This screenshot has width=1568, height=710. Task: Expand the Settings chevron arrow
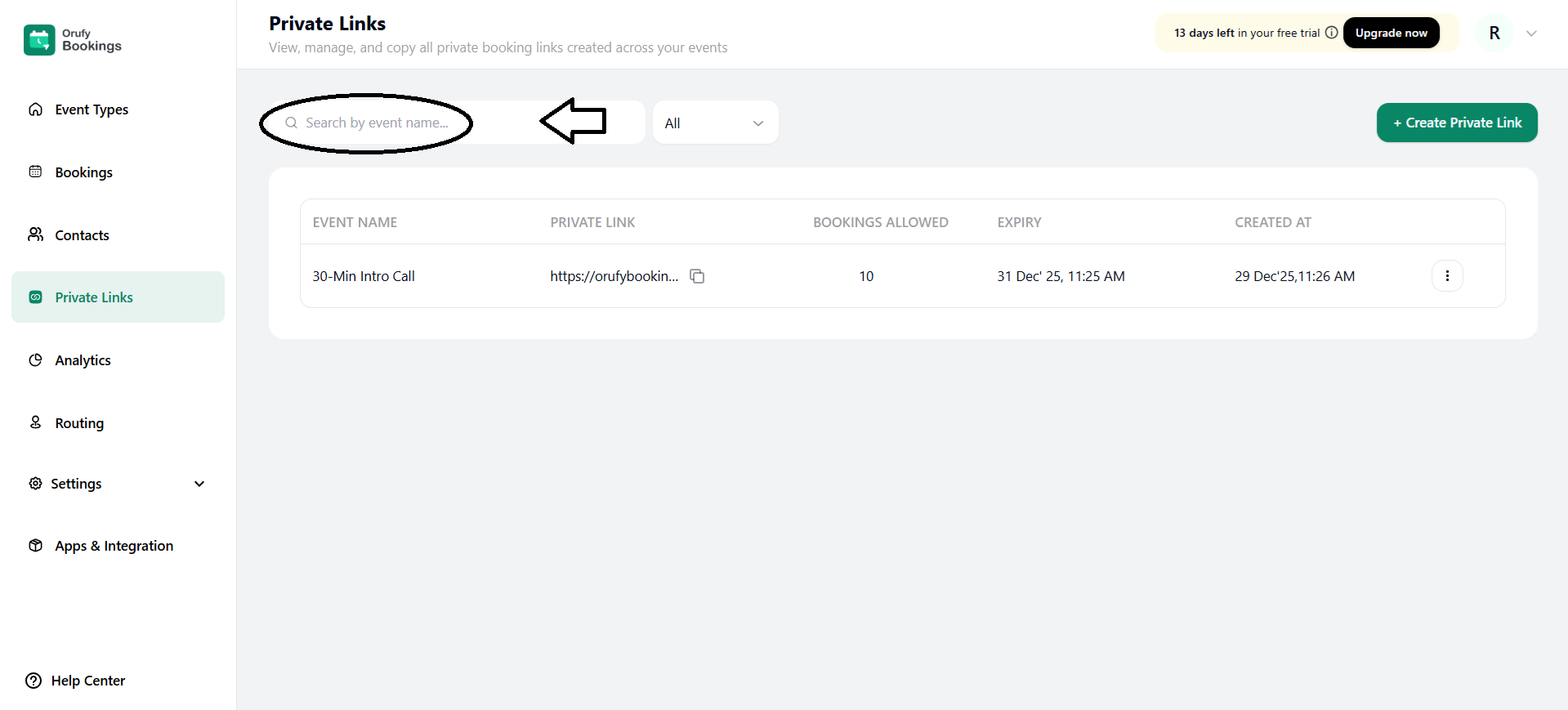199,484
